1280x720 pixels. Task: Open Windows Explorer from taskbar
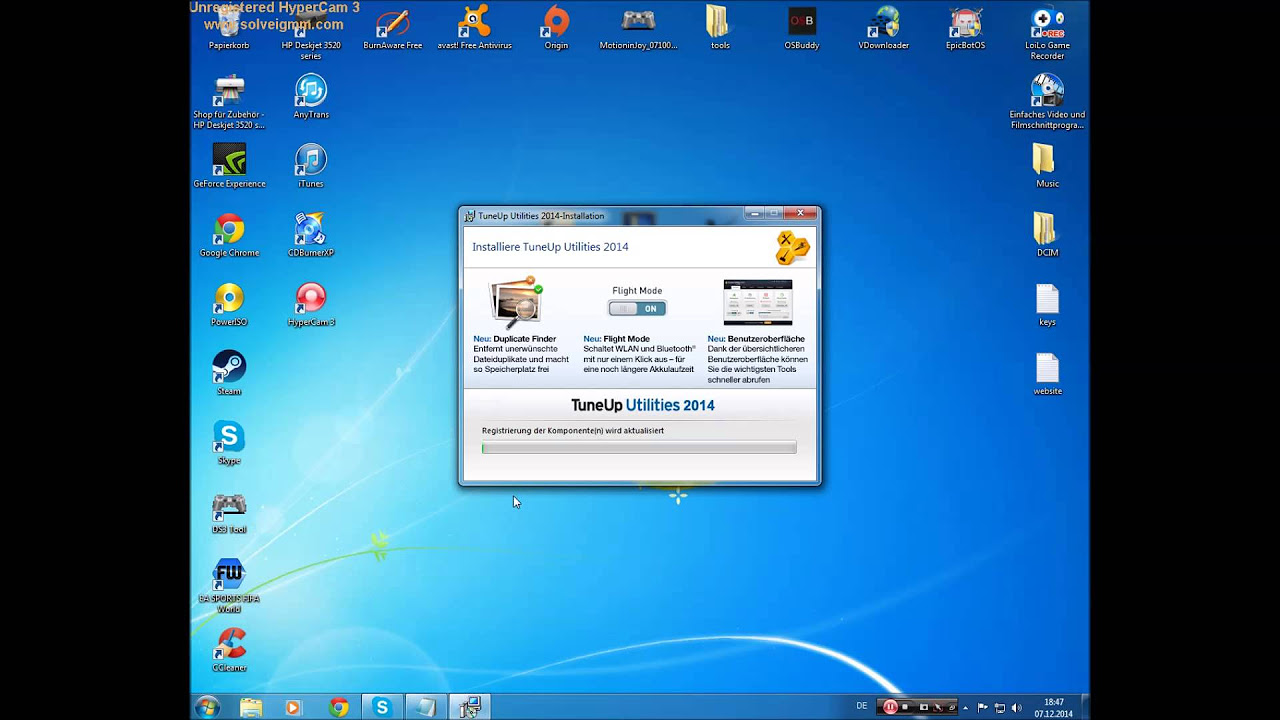251,707
